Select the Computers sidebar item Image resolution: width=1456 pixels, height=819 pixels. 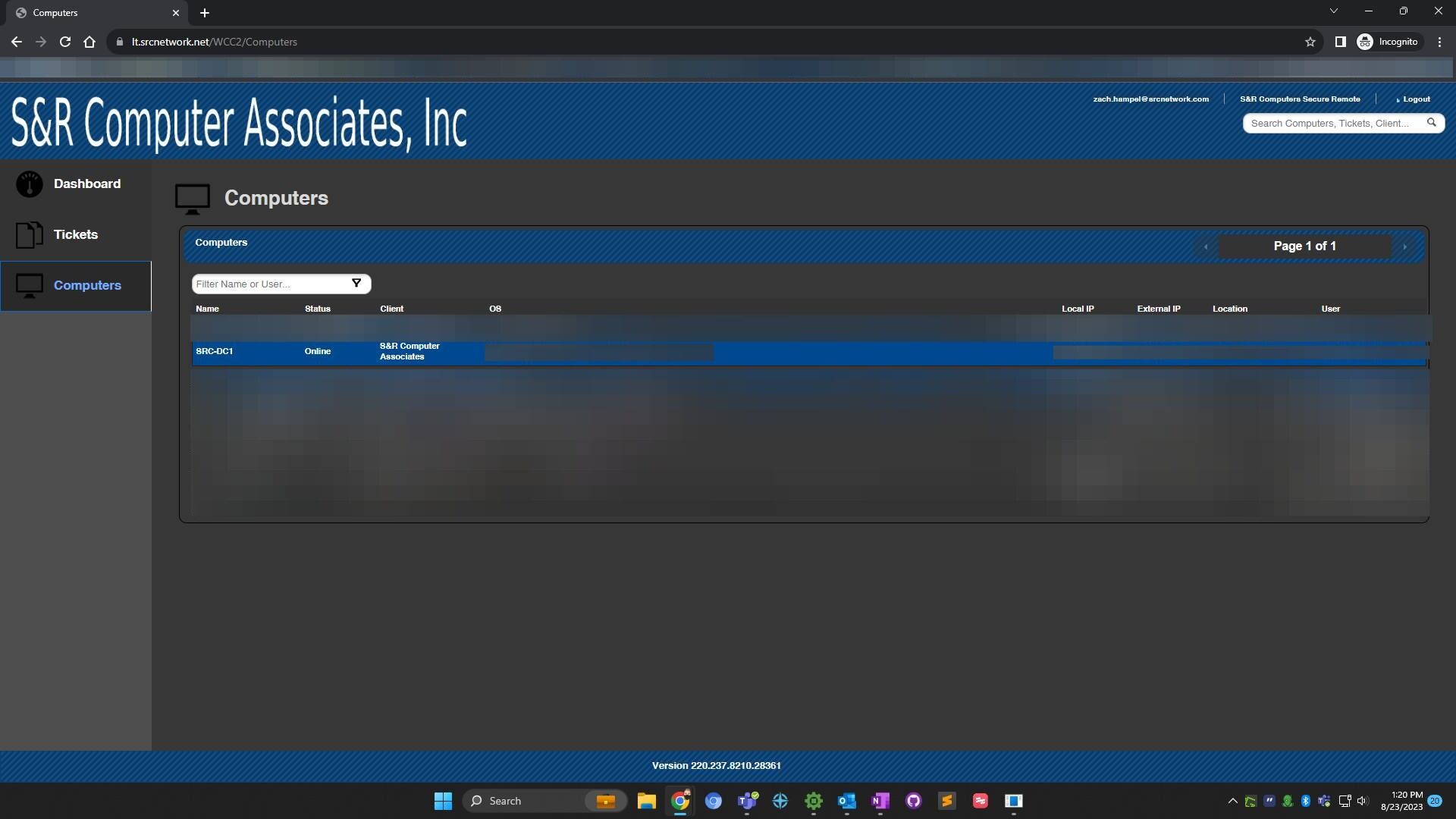(x=76, y=286)
